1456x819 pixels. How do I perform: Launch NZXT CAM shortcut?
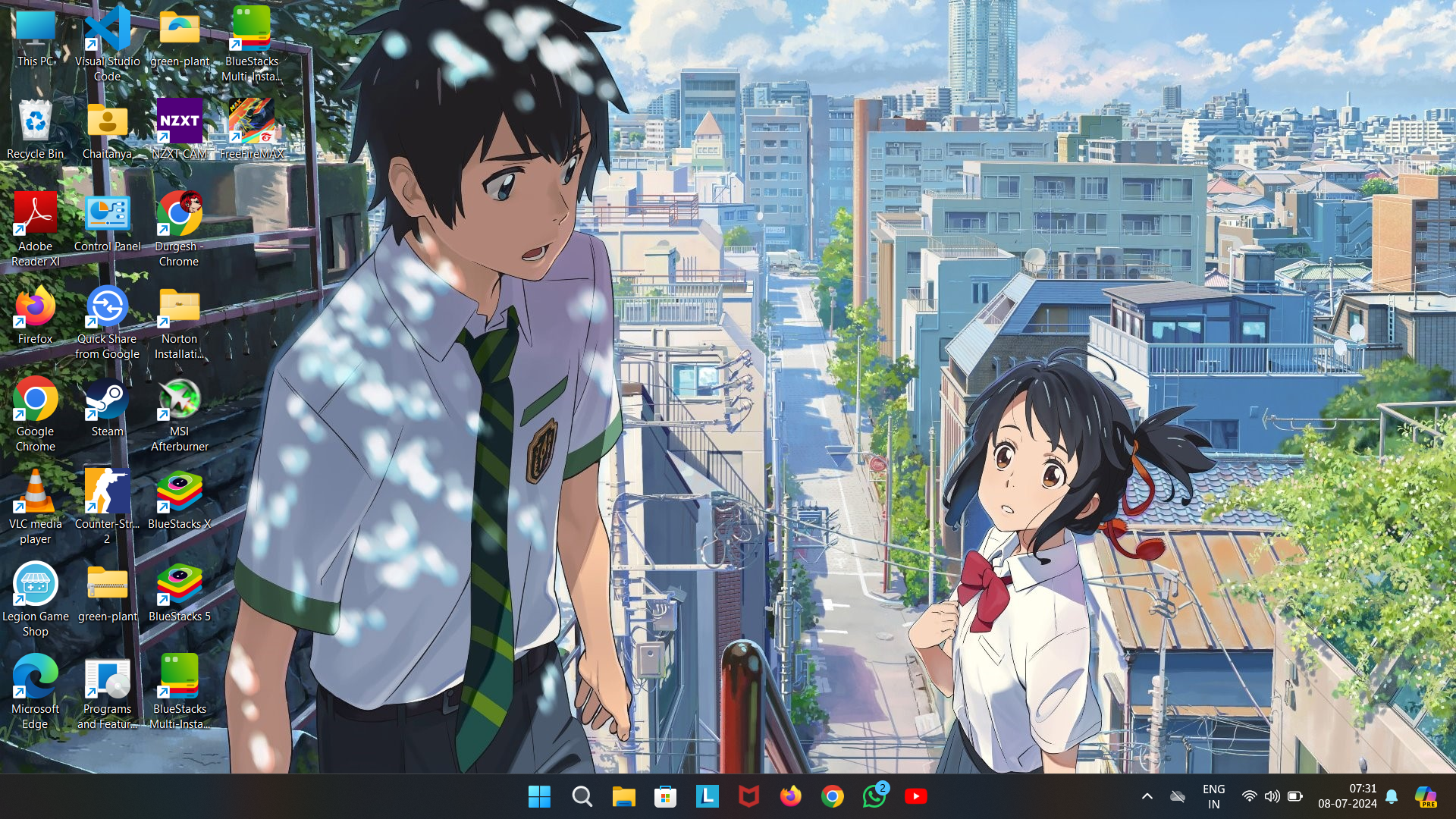point(180,129)
